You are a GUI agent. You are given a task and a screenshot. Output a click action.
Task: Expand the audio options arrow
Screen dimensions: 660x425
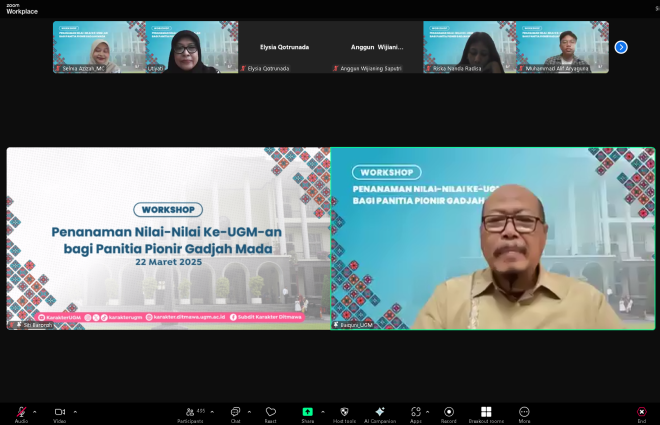(x=35, y=411)
